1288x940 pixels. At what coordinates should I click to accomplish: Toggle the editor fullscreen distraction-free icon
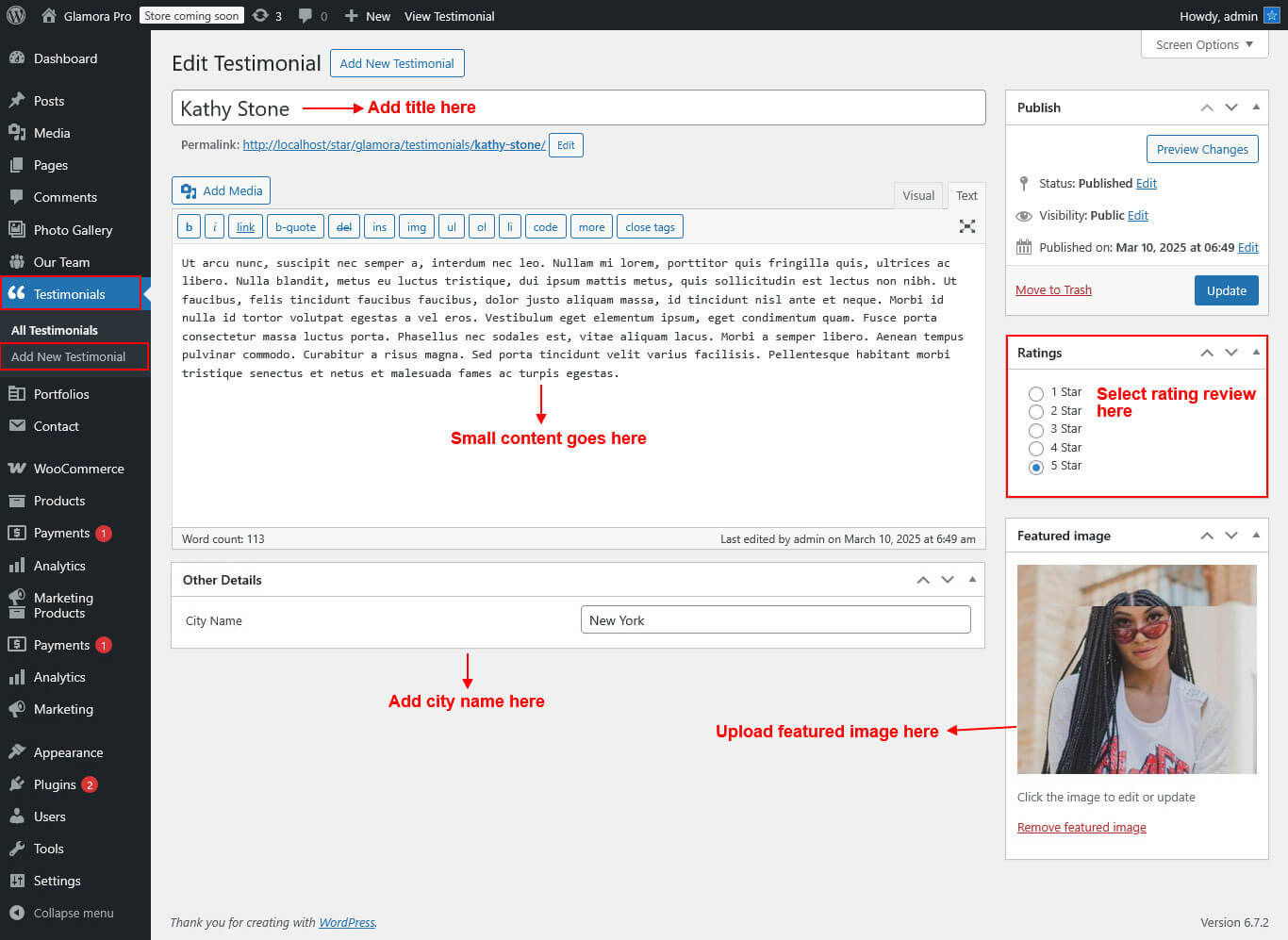tap(966, 226)
